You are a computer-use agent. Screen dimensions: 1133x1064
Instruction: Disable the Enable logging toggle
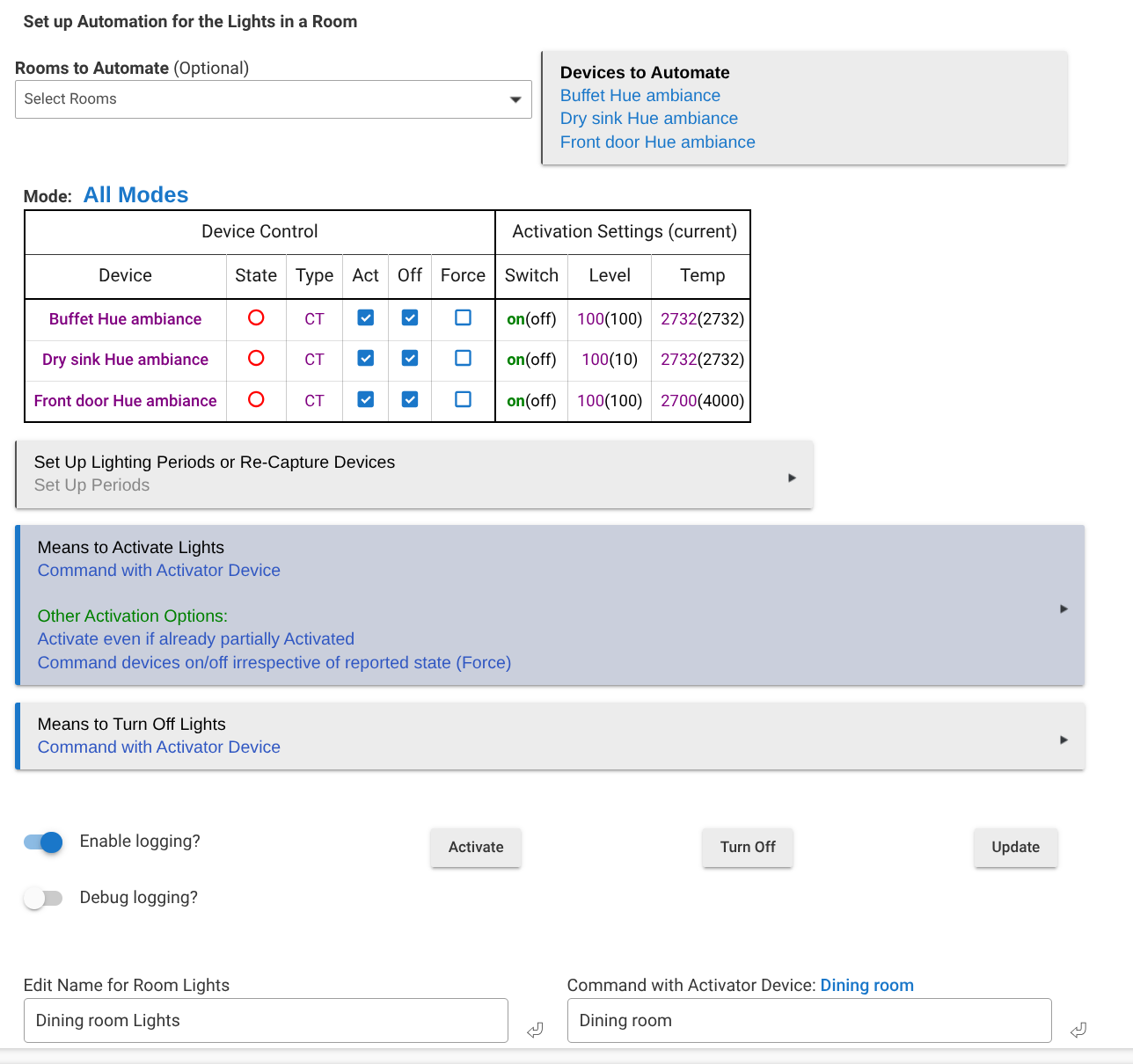(x=43, y=842)
